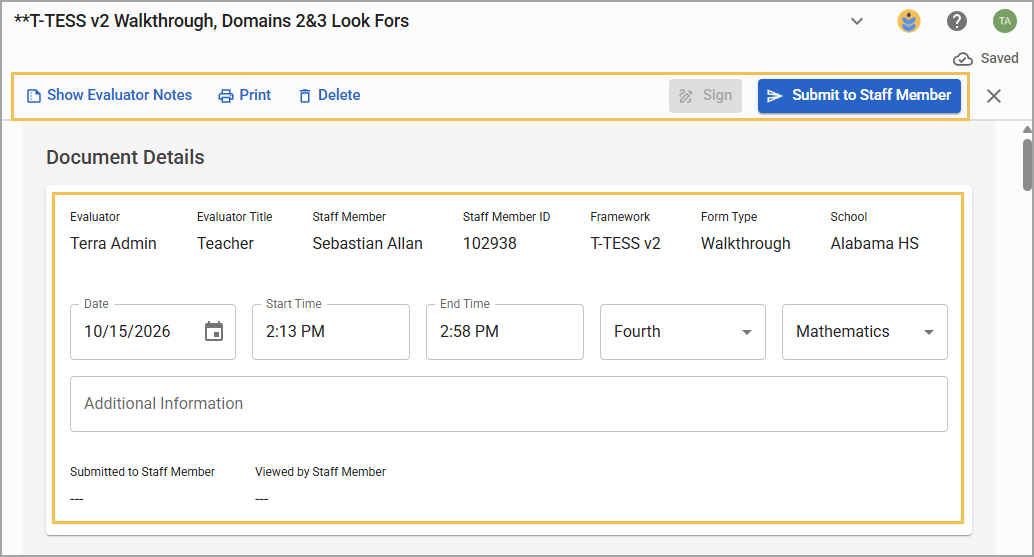Viewport: 1034px width, 557px height.
Task: Click the staff member Sebastian Allan
Action: coord(367,243)
